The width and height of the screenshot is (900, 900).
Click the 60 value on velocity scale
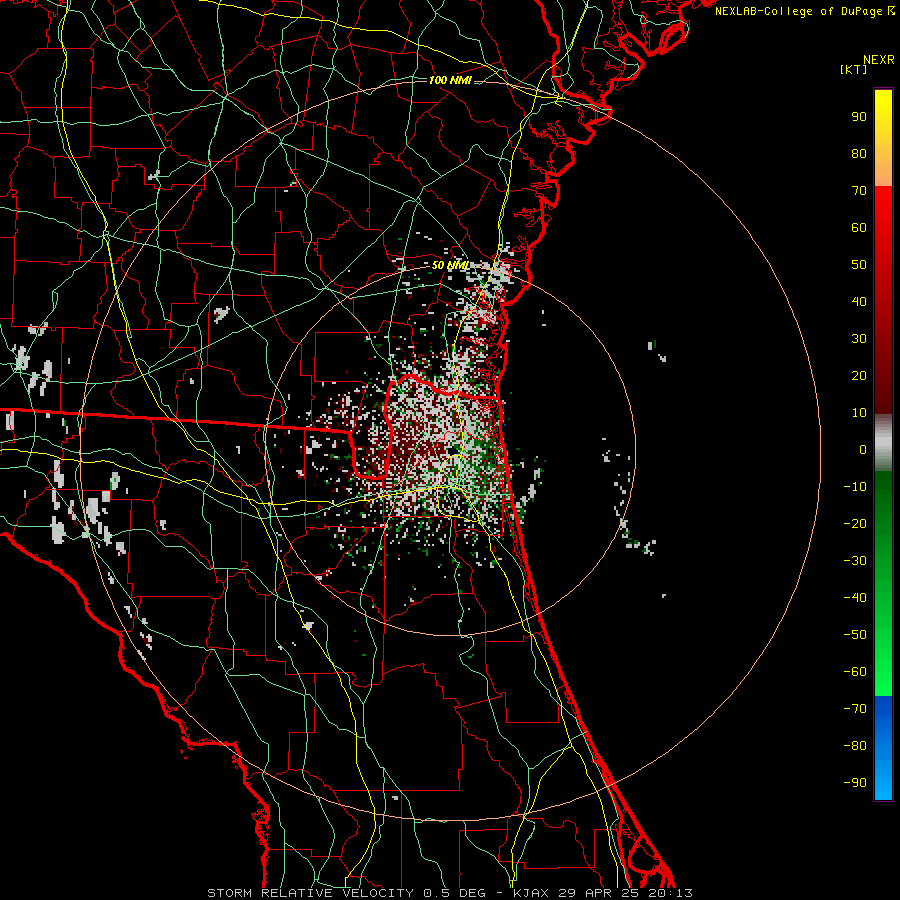pyautogui.click(x=859, y=228)
